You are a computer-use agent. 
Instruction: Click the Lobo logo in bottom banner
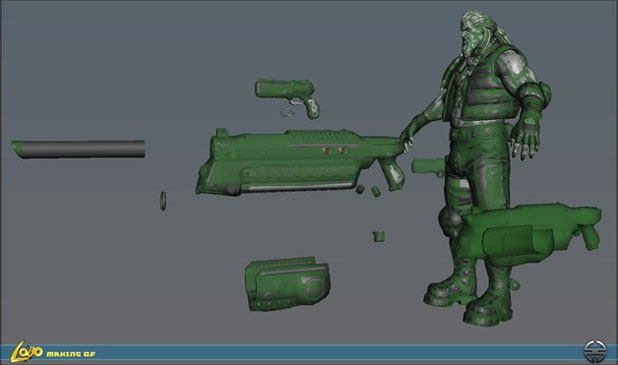click(x=26, y=351)
